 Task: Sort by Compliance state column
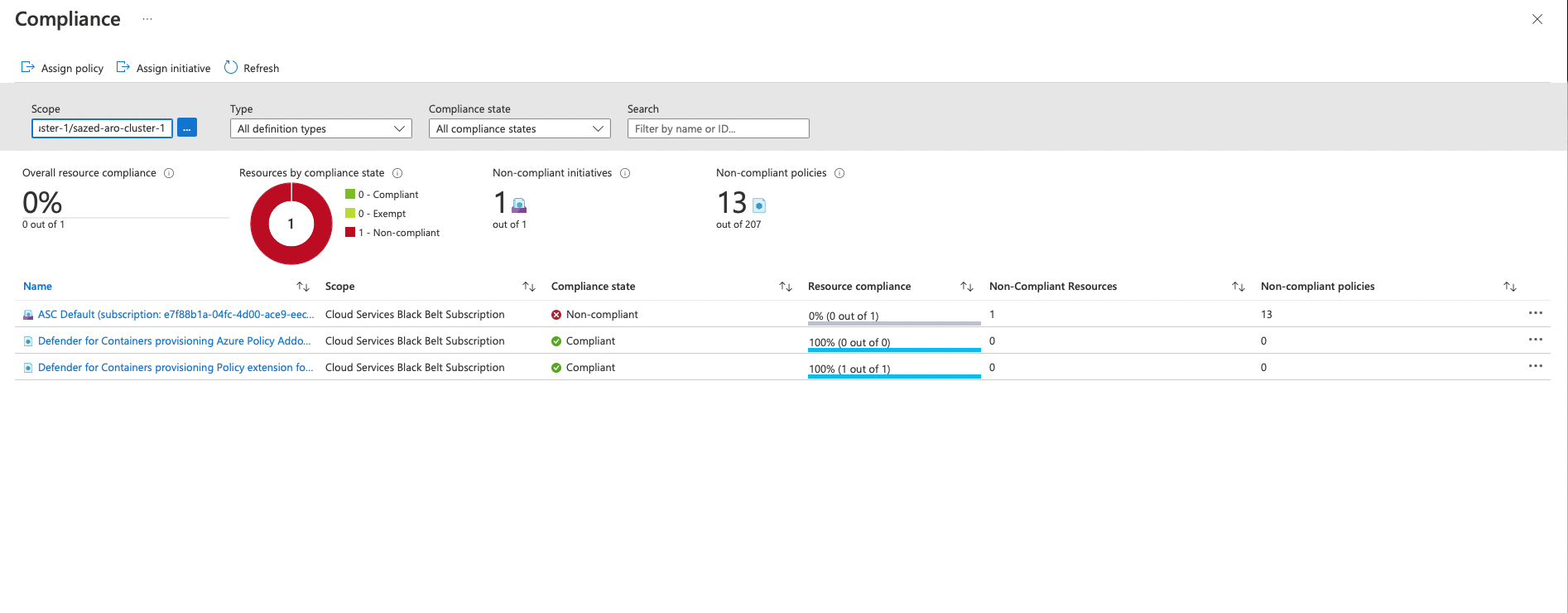[x=786, y=287]
